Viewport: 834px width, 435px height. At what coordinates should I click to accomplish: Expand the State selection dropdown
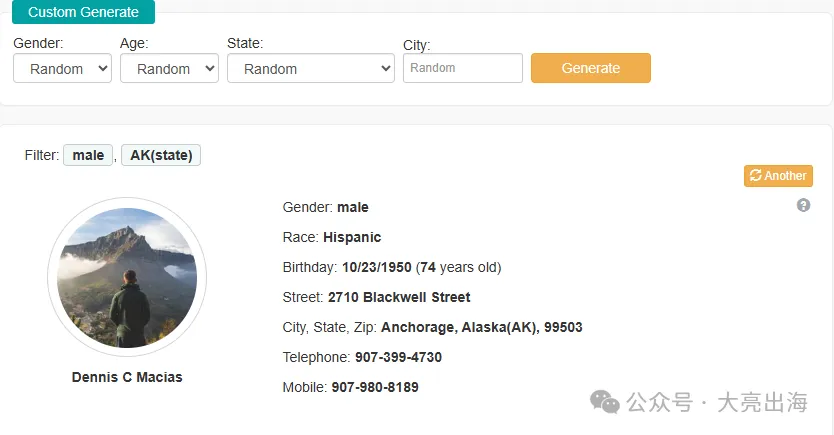(x=311, y=69)
